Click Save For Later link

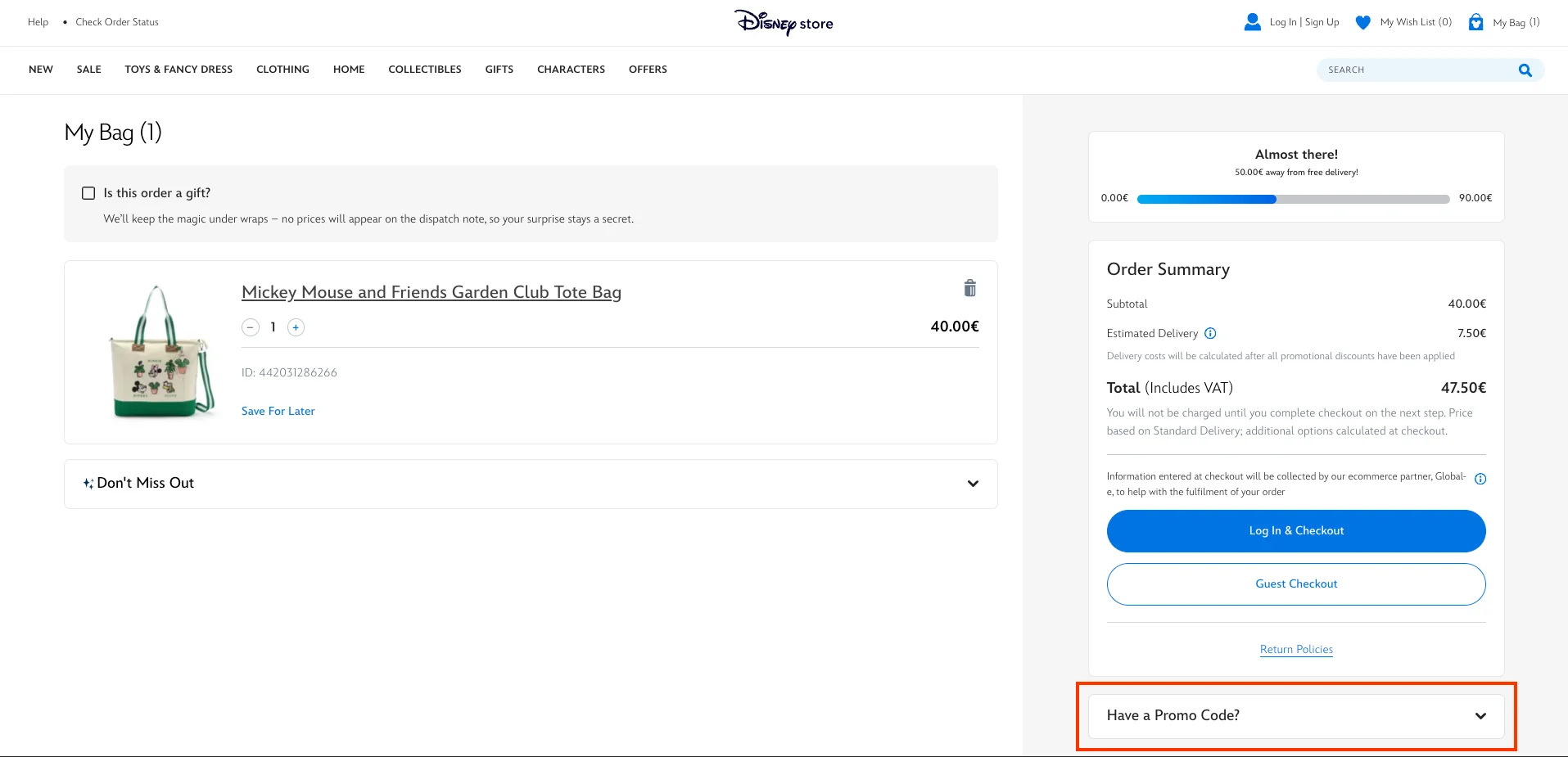pos(278,412)
